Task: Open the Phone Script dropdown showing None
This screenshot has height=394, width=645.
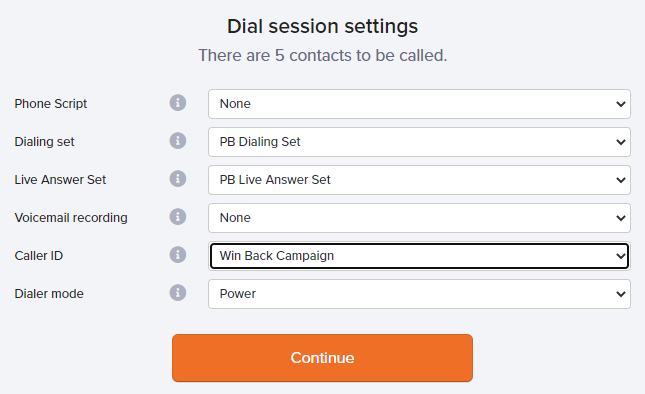Action: click(x=419, y=104)
